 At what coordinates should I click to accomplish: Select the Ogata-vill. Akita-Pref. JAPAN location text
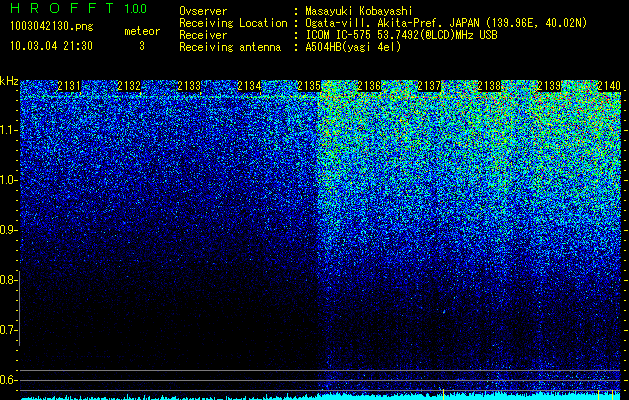(446, 23)
